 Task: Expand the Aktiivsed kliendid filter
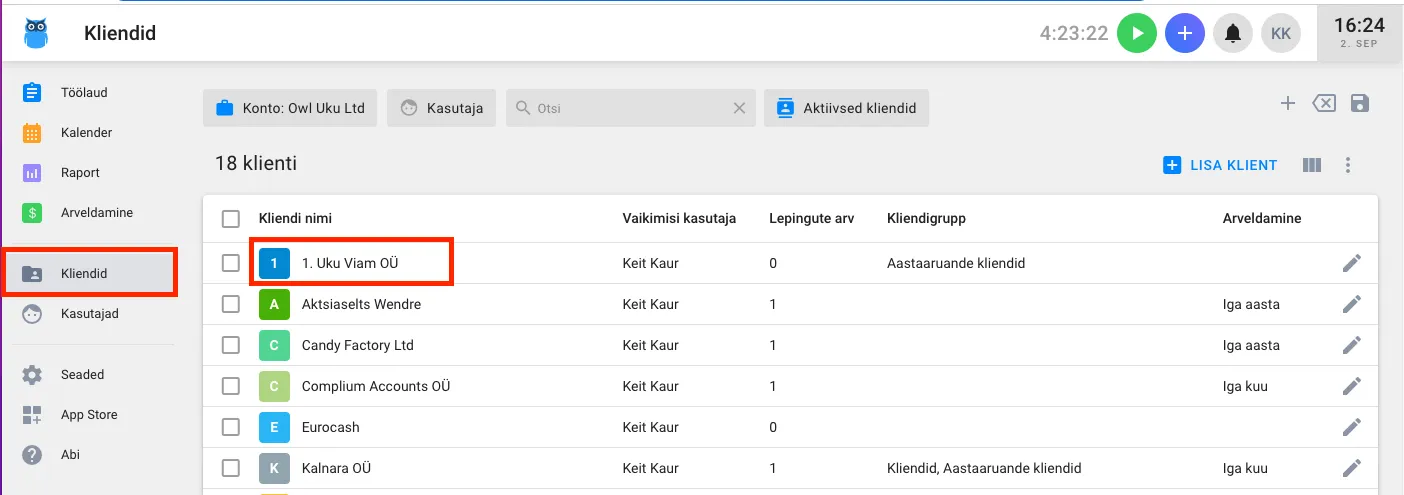coord(846,108)
